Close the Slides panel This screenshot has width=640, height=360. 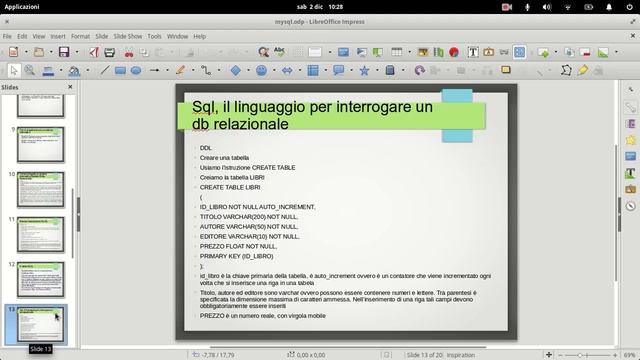click(x=70, y=87)
